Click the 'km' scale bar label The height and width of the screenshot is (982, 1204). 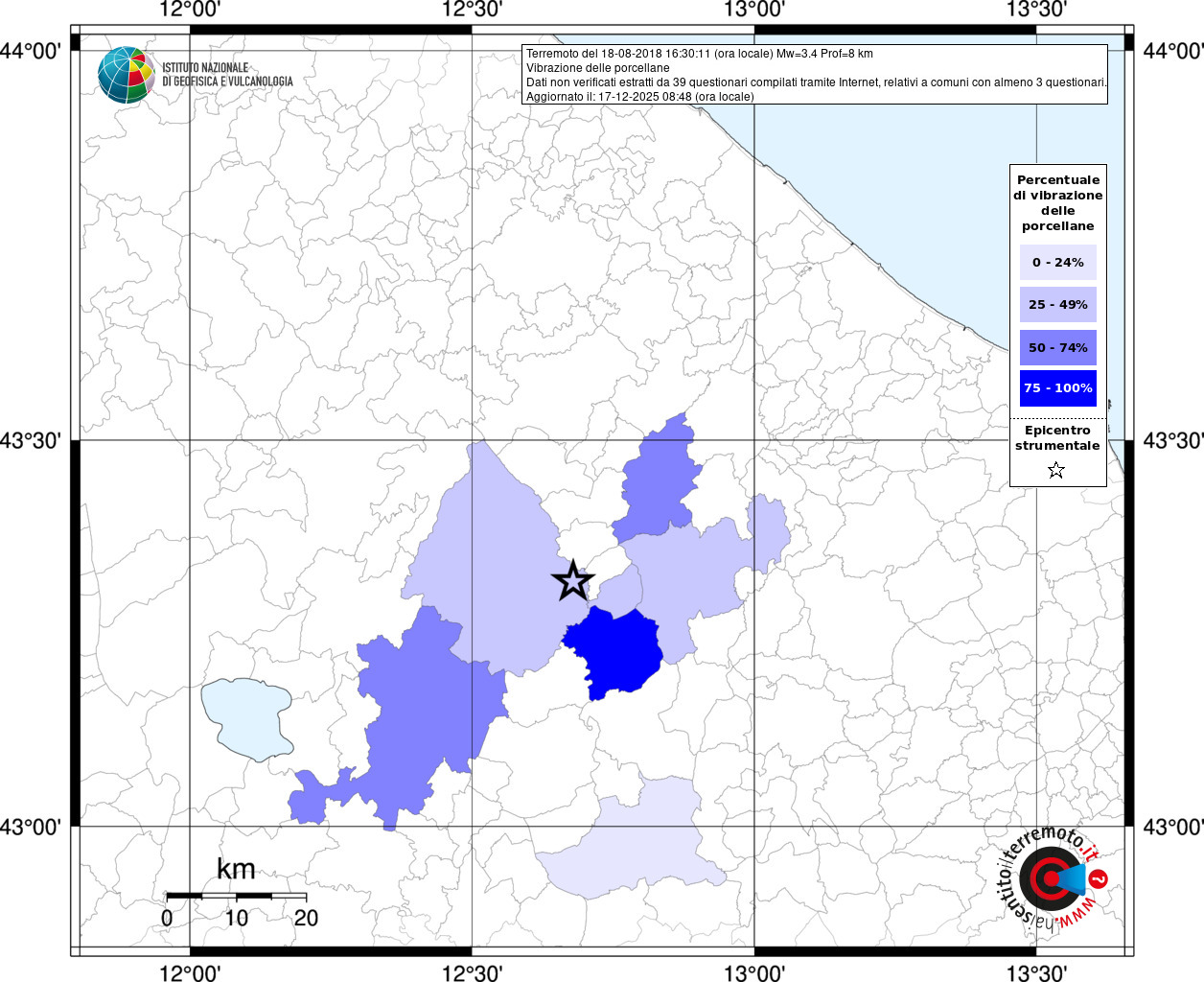[x=236, y=869]
